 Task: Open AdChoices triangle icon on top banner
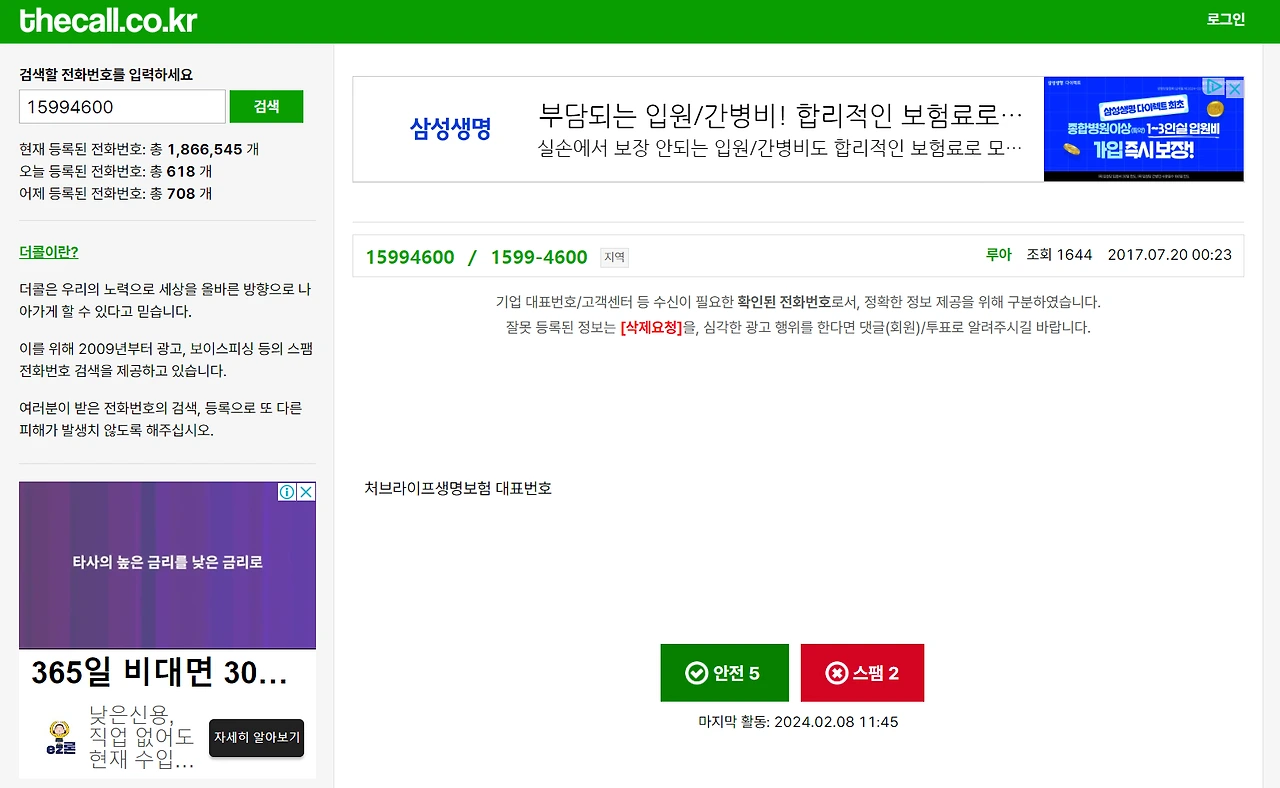click(1213, 88)
